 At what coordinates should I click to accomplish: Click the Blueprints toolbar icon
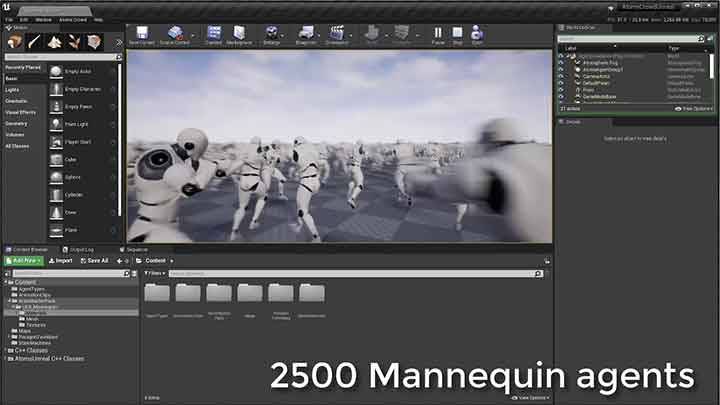[x=306, y=33]
